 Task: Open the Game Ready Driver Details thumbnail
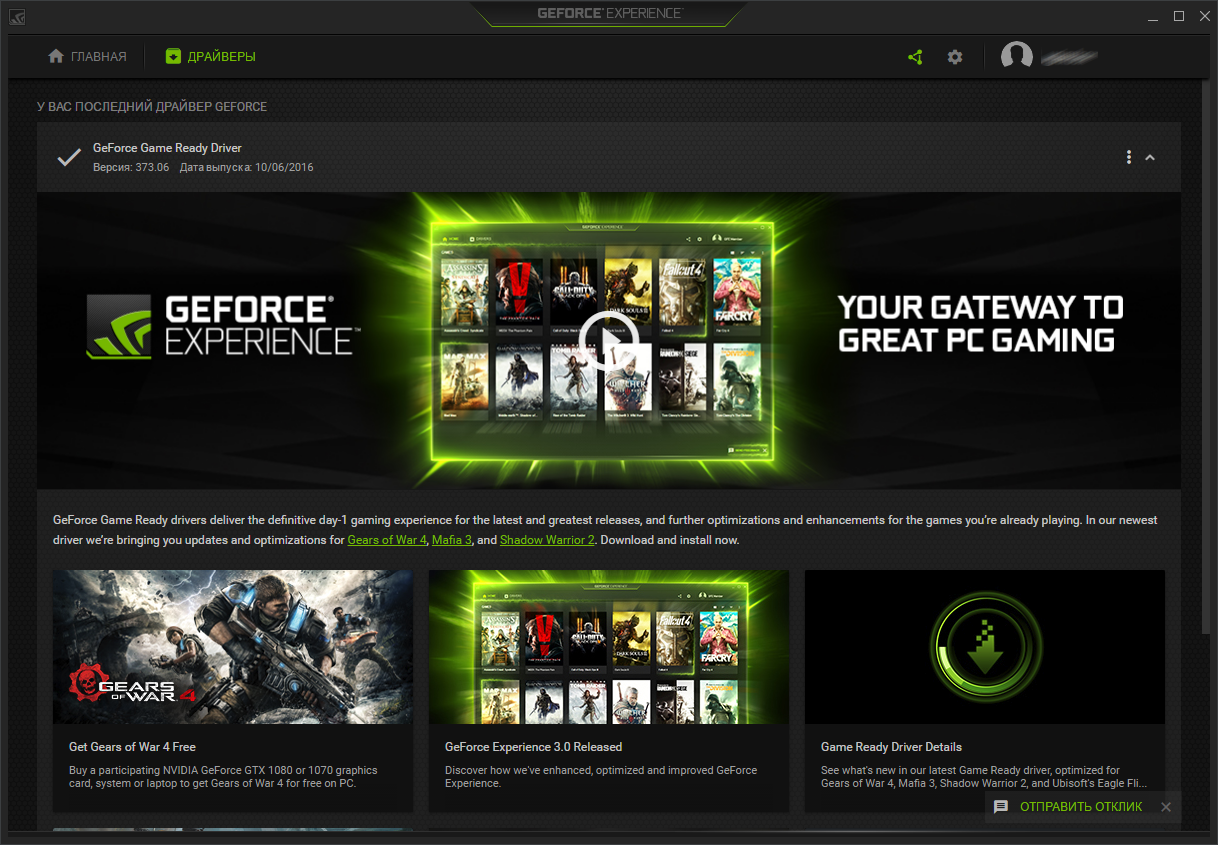985,647
